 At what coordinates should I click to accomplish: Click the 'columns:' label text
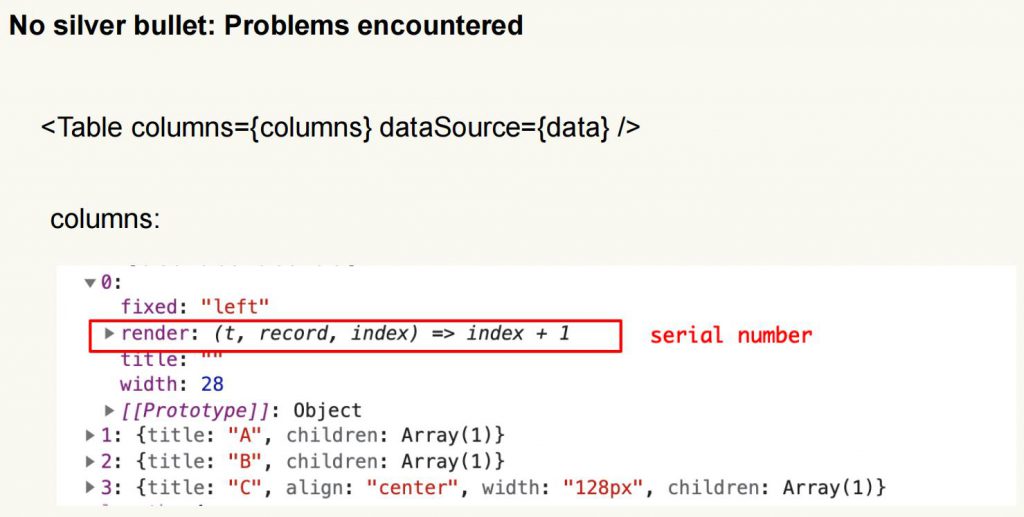tap(105, 218)
